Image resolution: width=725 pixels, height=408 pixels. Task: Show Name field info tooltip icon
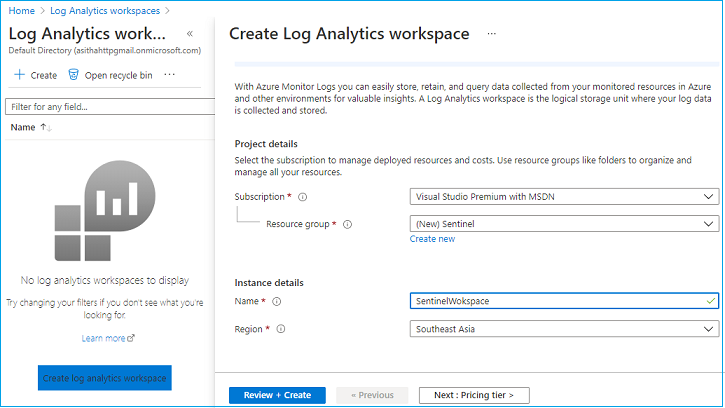(x=276, y=302)
